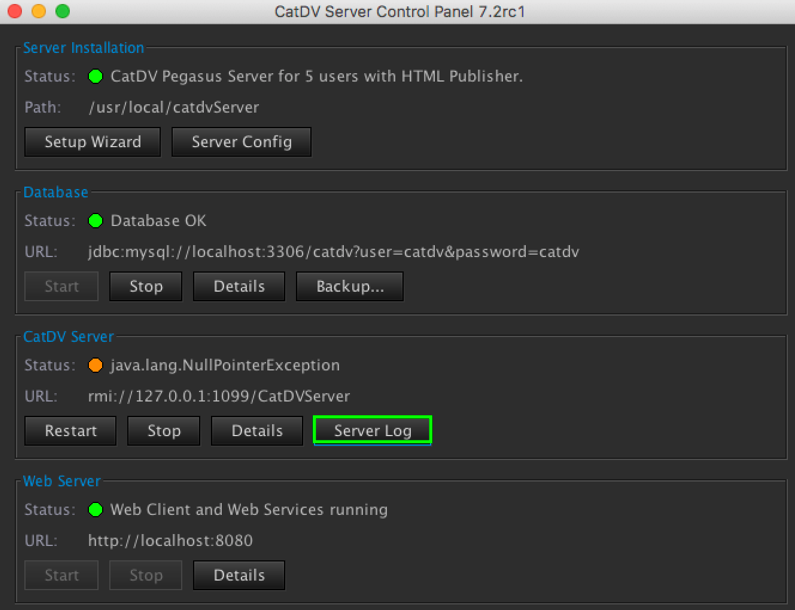Image resolution: width=795 pixels, height=610 pixels.
Task: Click the green Database status indicator
Action: (95, 221)
